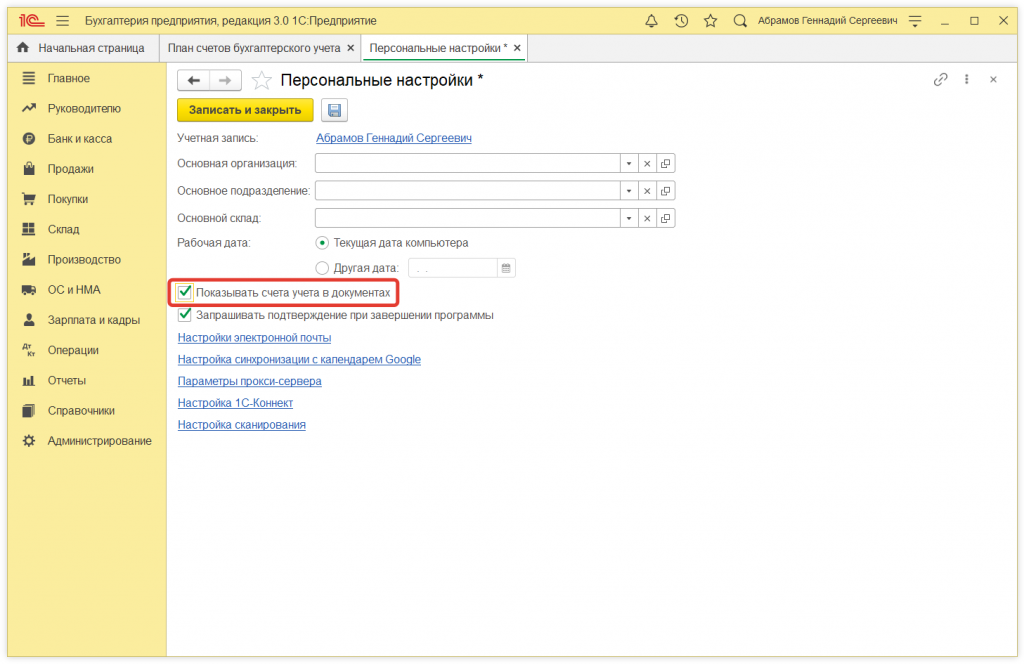The width and height of the screenshot is (1024, 664).
Task: Open Банк и касса section
Action: [80, 139]
